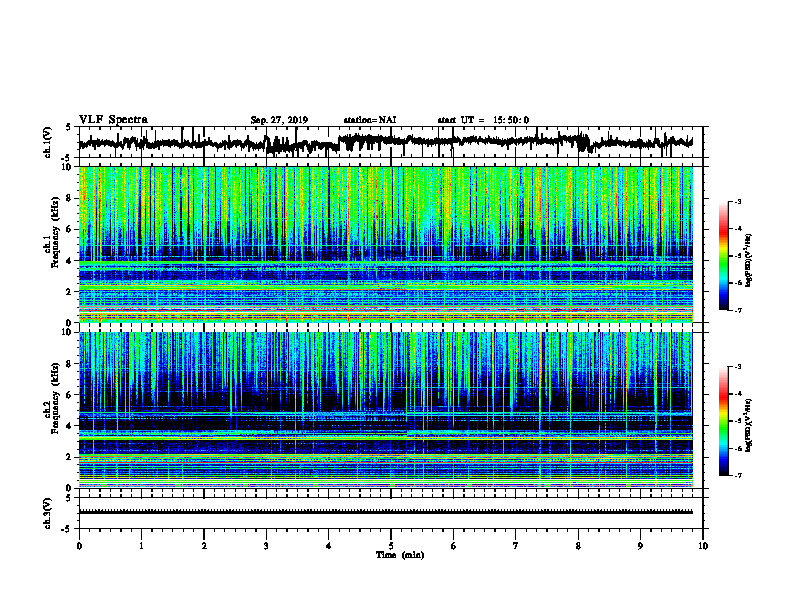Click inside the ch.1 spectrogram plot
This screenshot has width=792, height=612.
[x=386, y=244]
